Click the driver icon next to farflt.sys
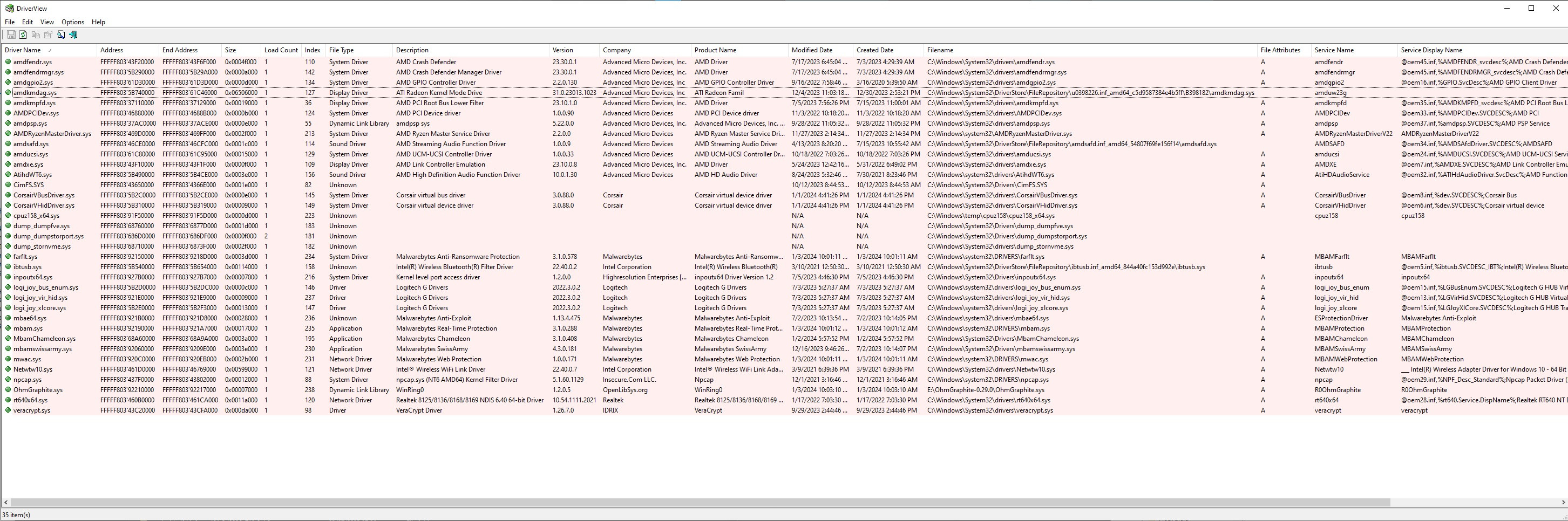 9,257
